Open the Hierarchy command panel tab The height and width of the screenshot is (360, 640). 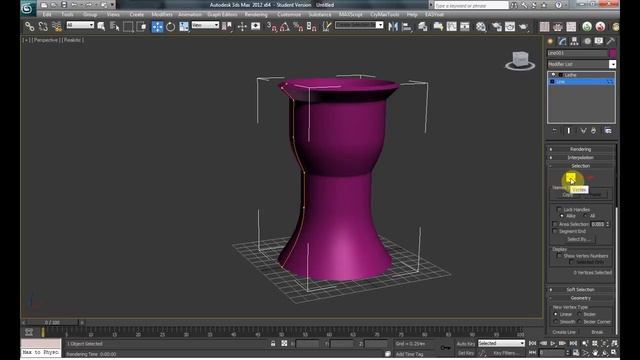tap(574, 41)
